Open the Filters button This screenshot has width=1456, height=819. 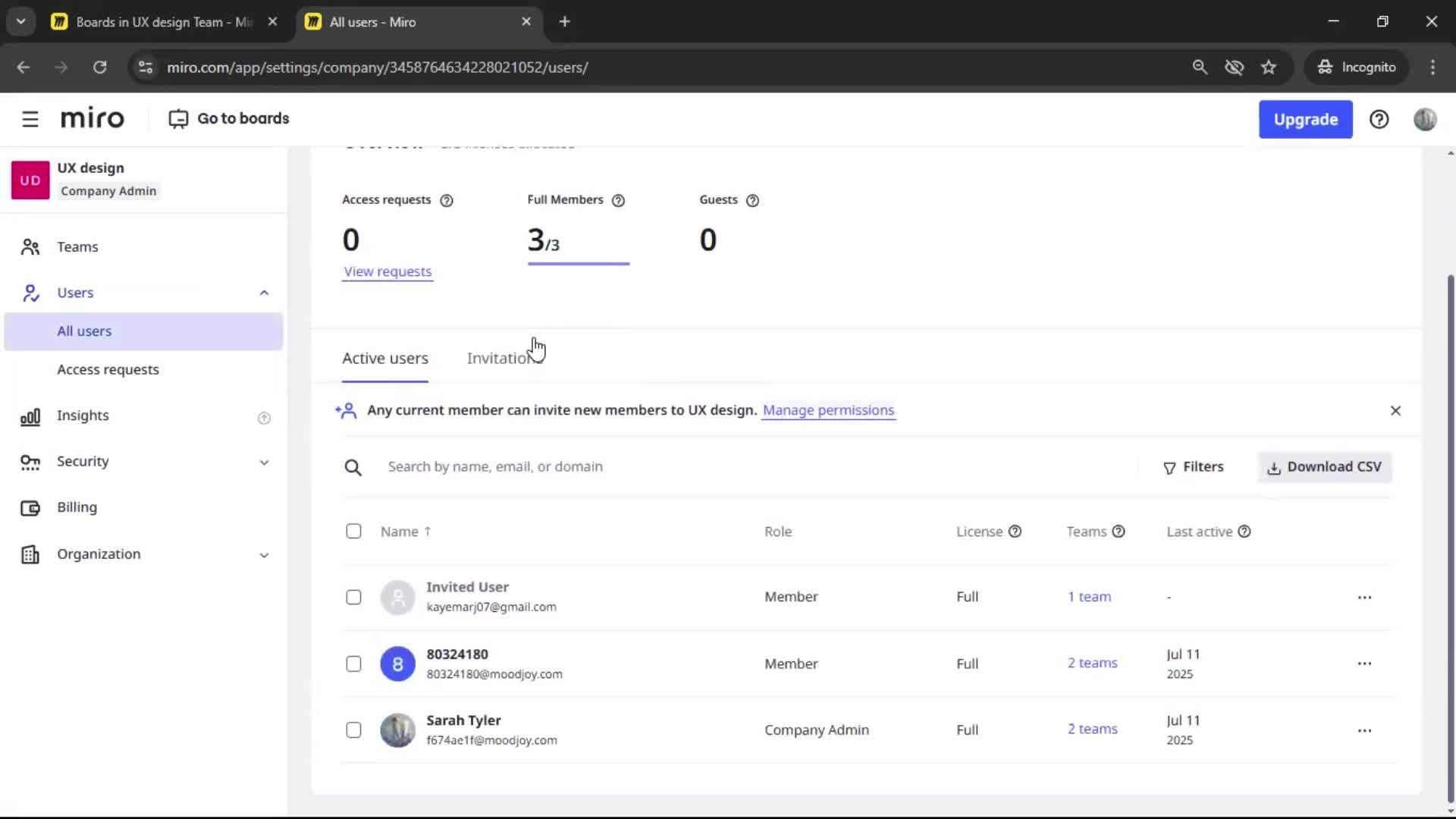click(x=1194, y=467)
